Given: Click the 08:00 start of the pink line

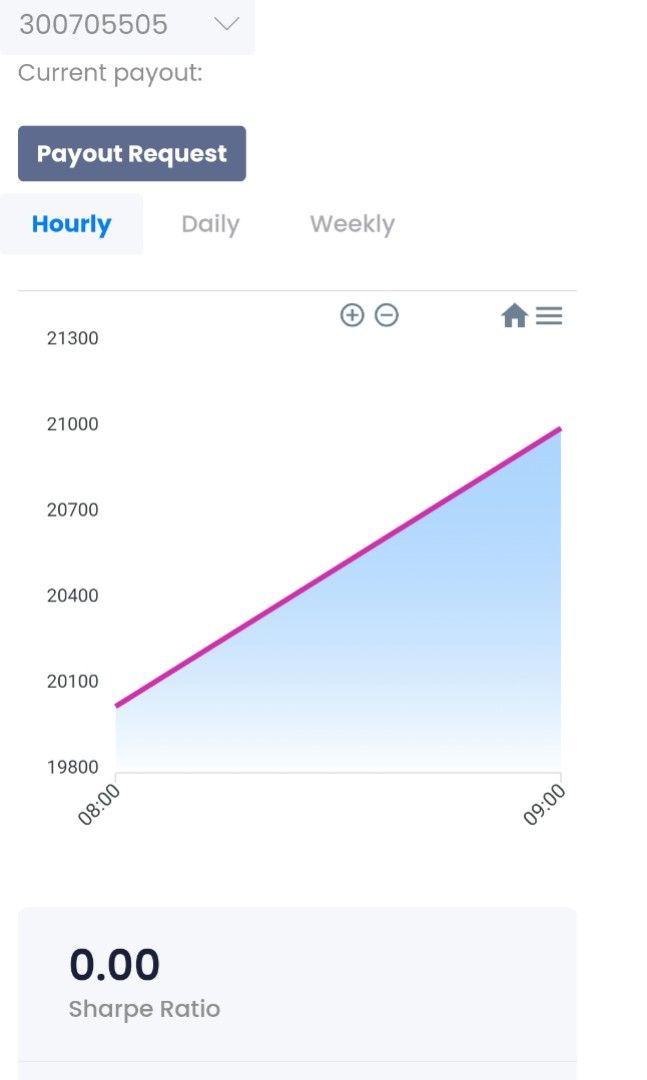Looking at the screenshot, I should pos(116,705).
